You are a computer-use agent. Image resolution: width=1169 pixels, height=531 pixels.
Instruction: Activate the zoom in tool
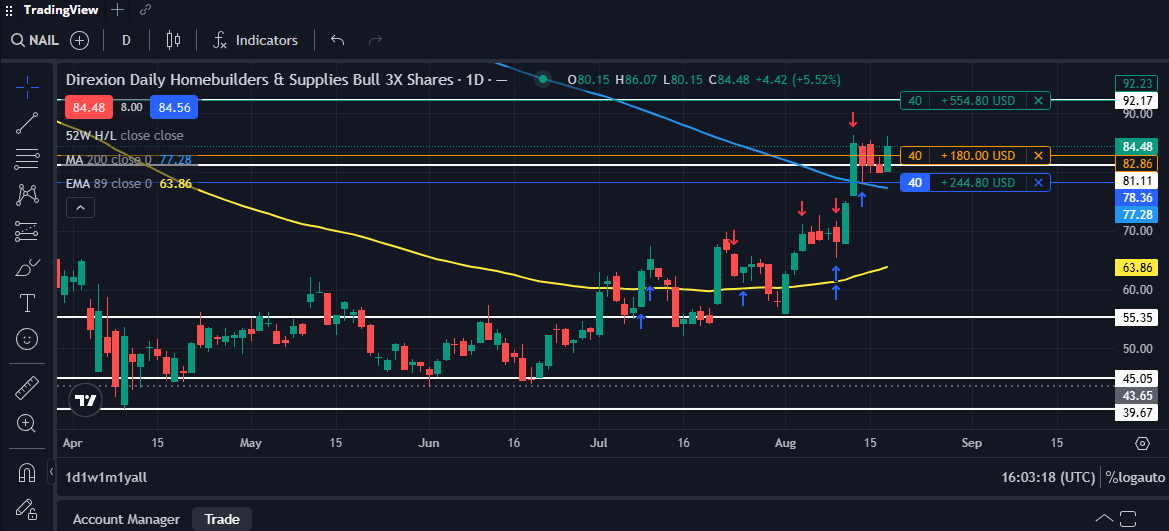28,424
